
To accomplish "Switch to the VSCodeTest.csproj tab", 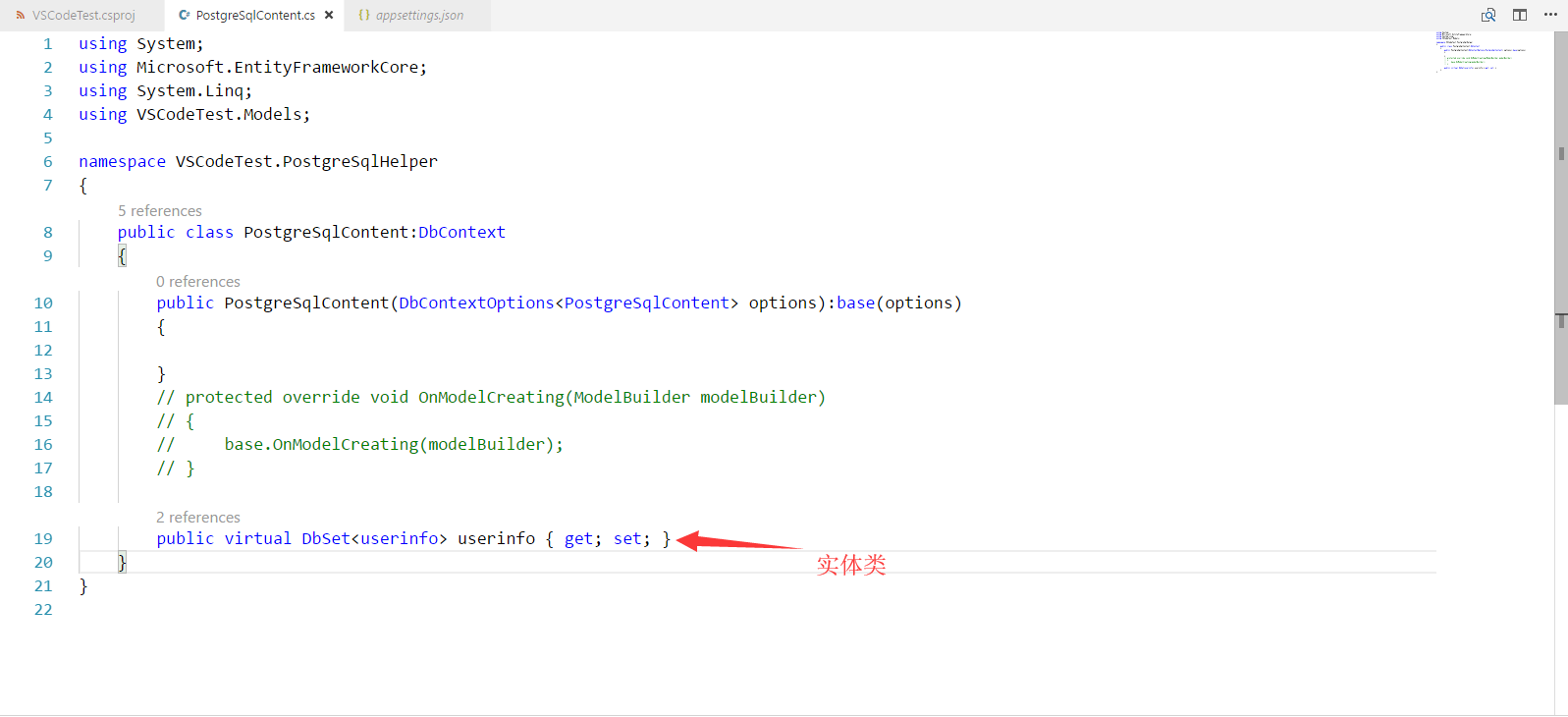I will tap(83, 16).
